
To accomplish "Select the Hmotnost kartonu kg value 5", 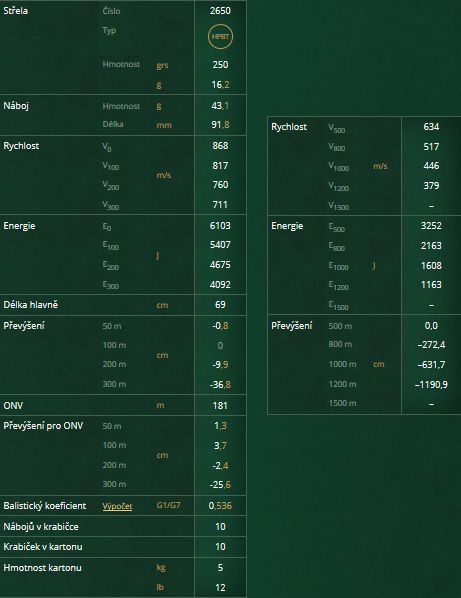I will (x=220, y=567).
